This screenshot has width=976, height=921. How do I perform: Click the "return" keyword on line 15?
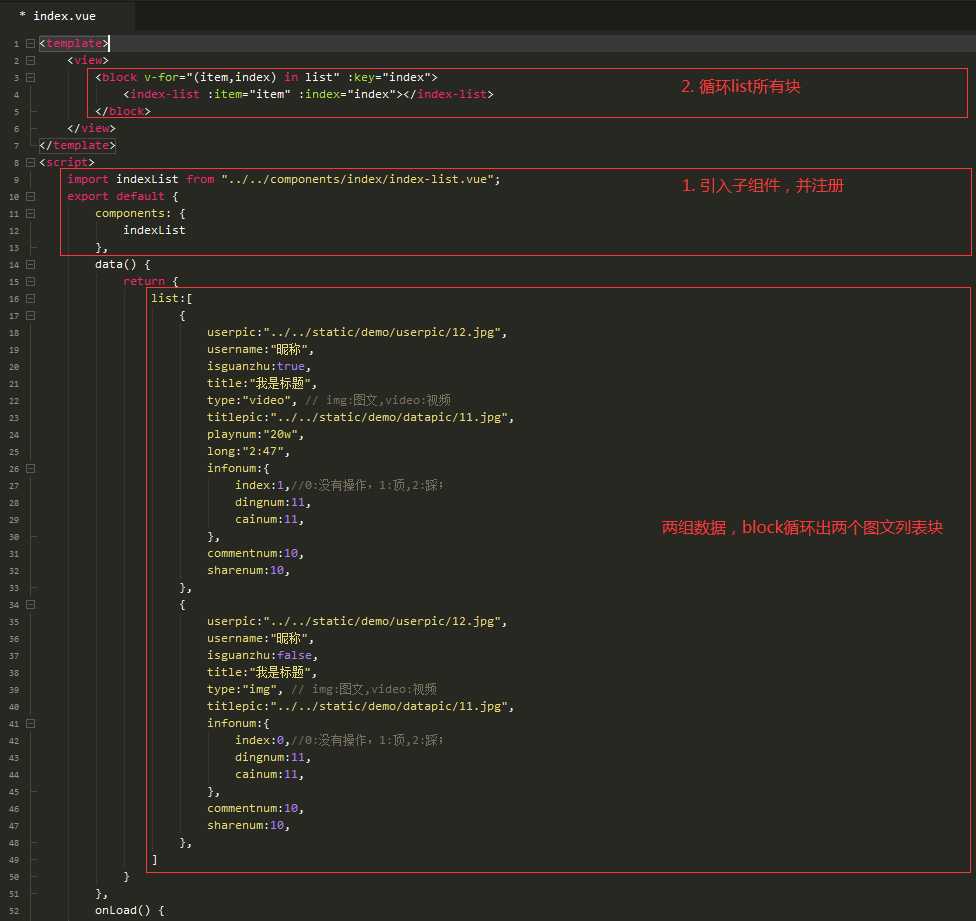pyautogui.click(x=144, y=281)
